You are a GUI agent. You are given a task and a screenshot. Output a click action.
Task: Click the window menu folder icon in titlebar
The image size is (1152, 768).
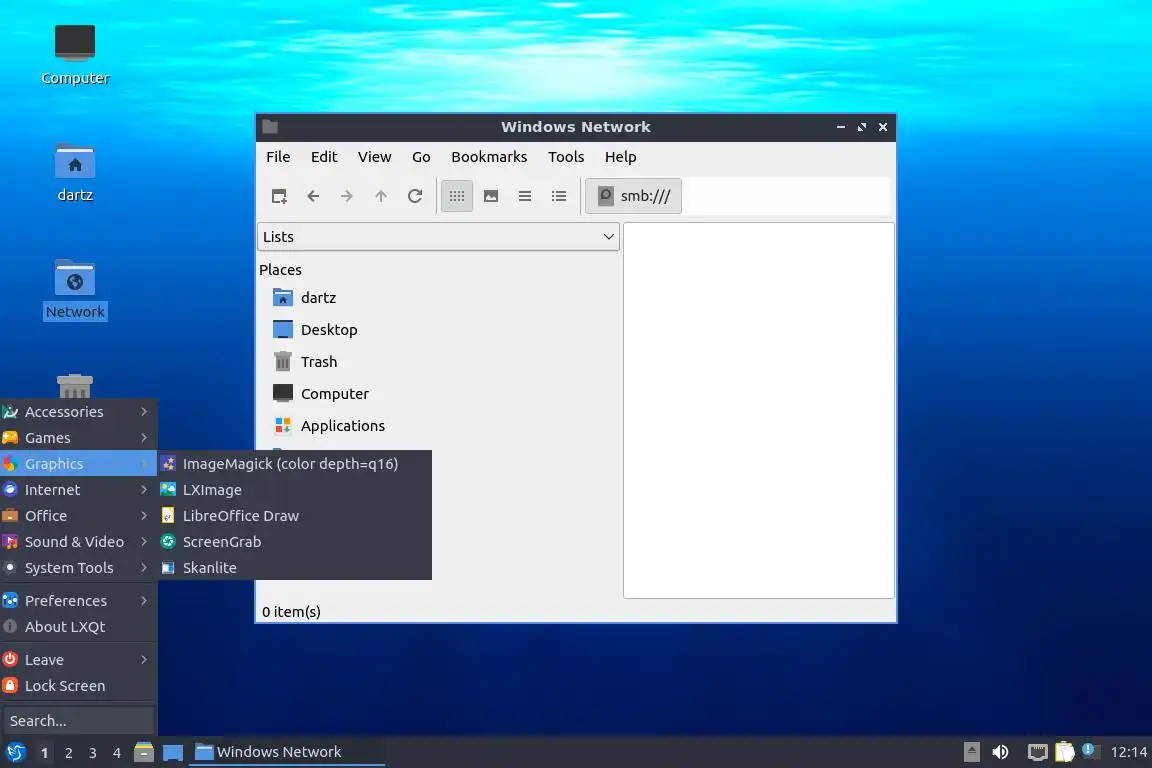[x=270, y=126]
